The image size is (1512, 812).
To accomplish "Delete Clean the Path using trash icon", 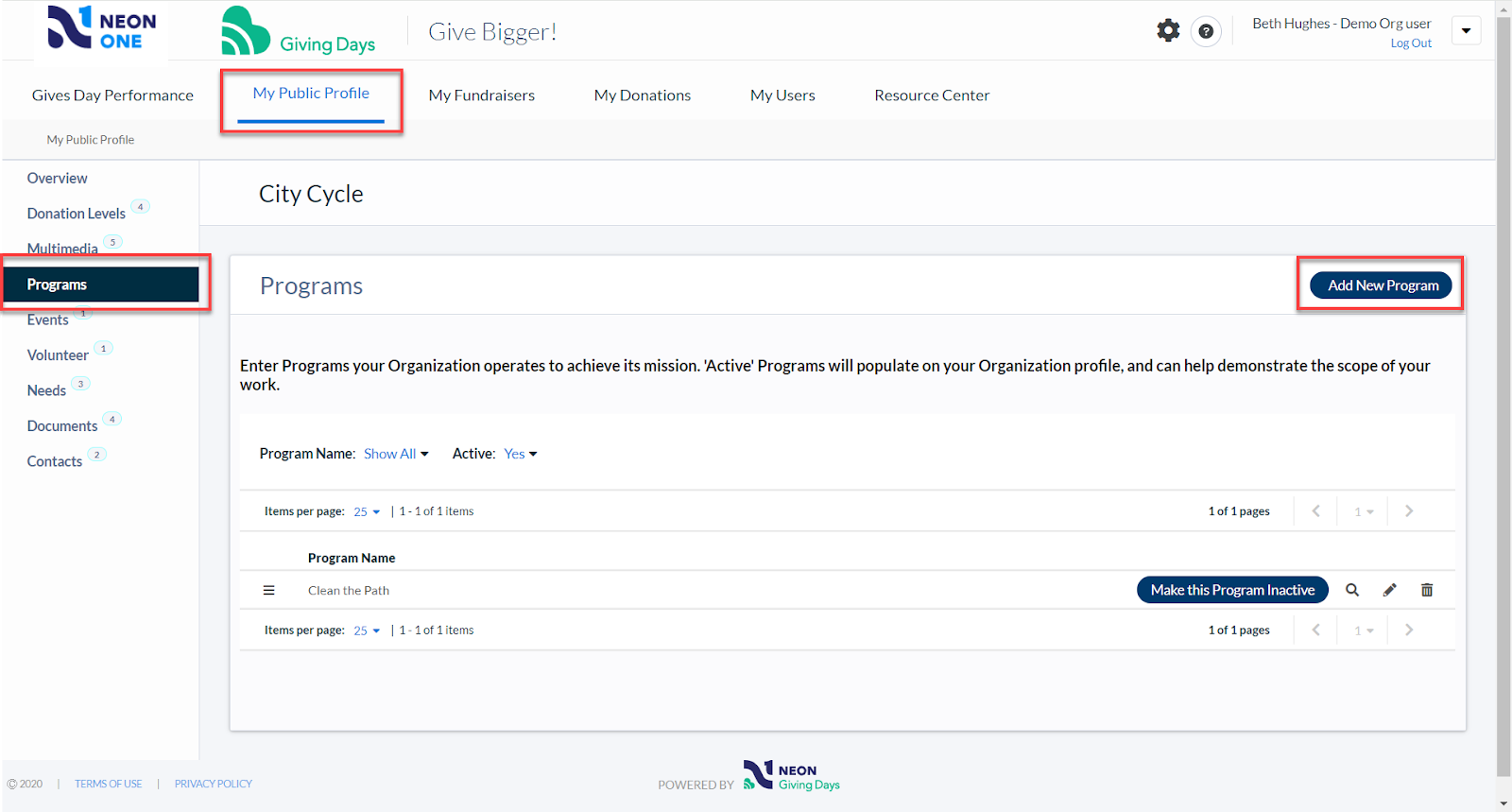I will click(1427, 590).
